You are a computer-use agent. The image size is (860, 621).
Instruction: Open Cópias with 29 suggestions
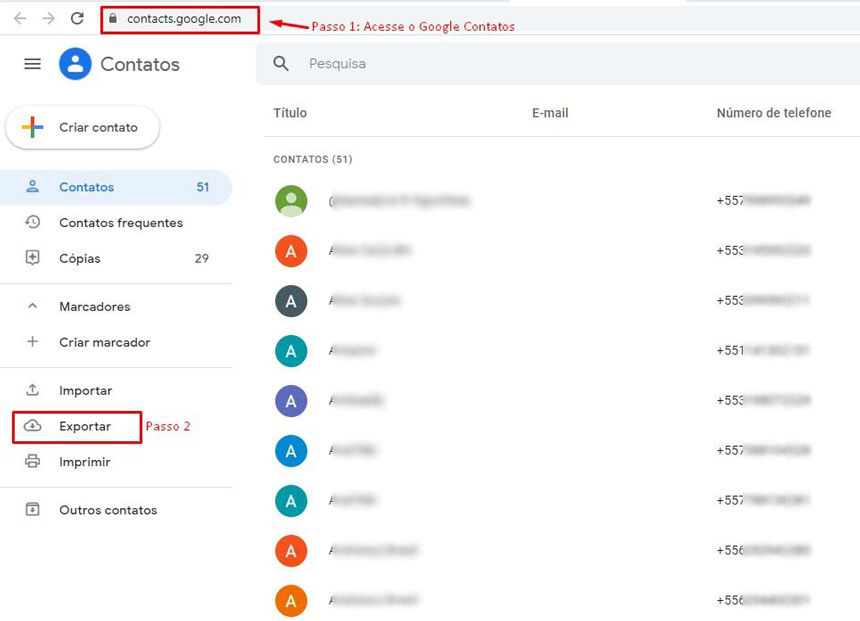coord(80,258)
